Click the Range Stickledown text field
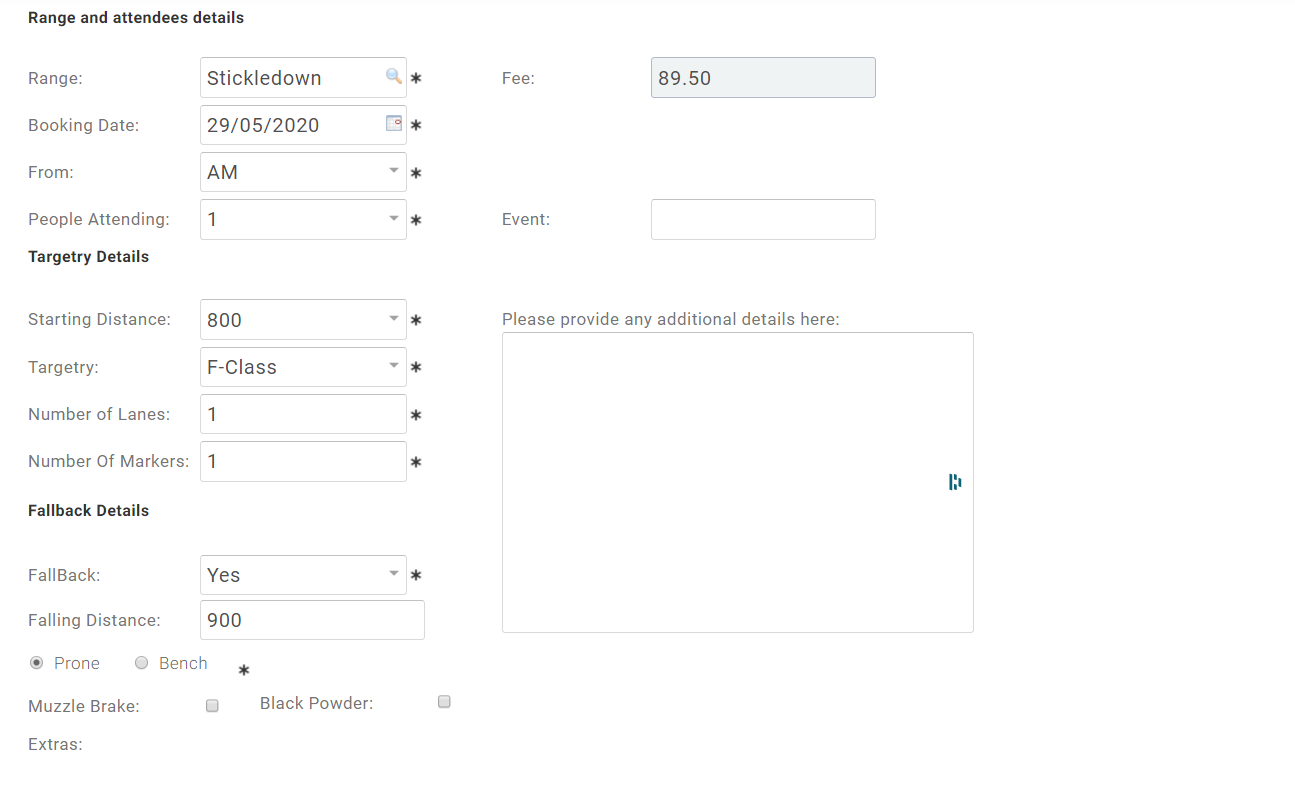The width and height of the screenshot is (1295, 793). pos(290,78)
